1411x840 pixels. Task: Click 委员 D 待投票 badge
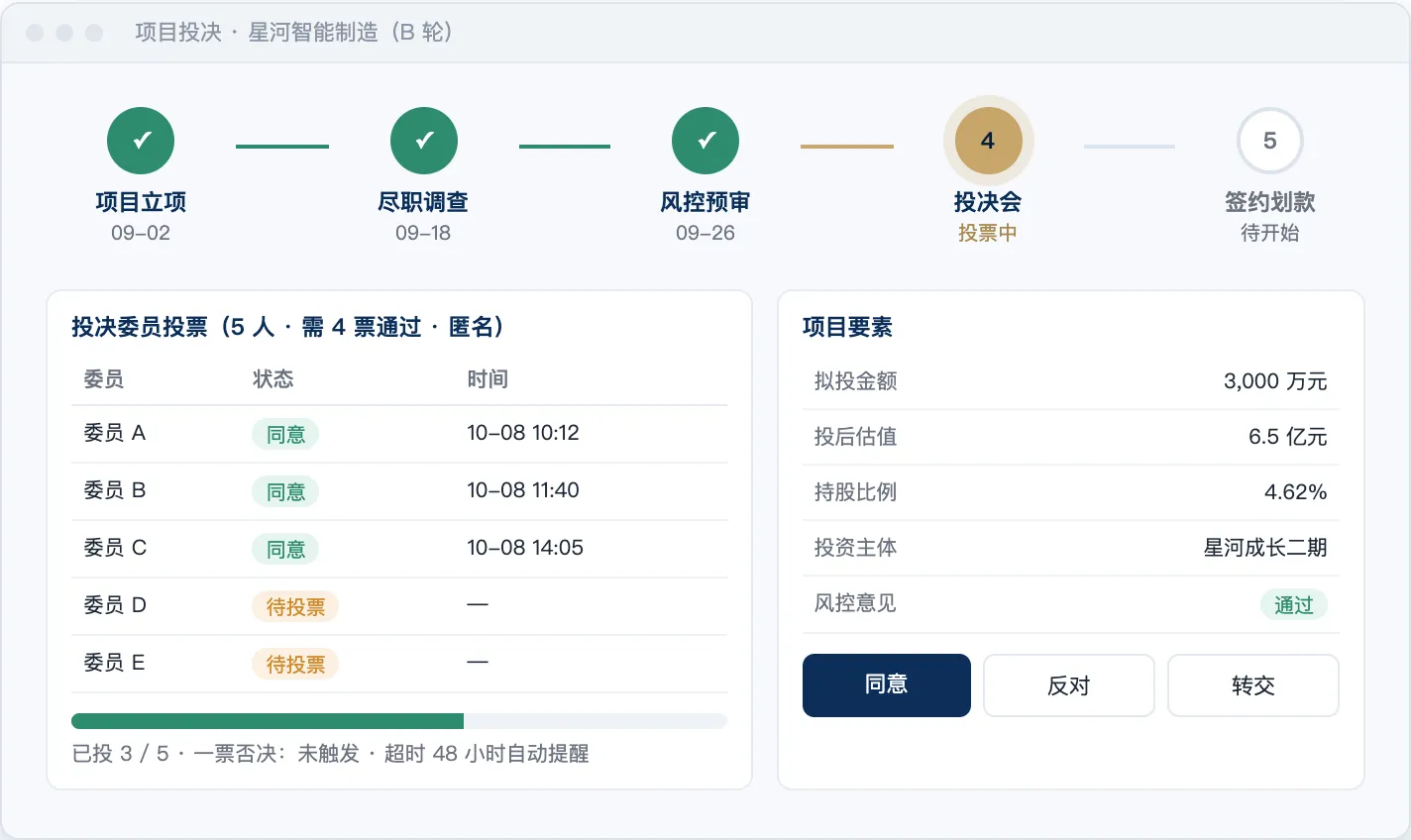tap(295, 606)
